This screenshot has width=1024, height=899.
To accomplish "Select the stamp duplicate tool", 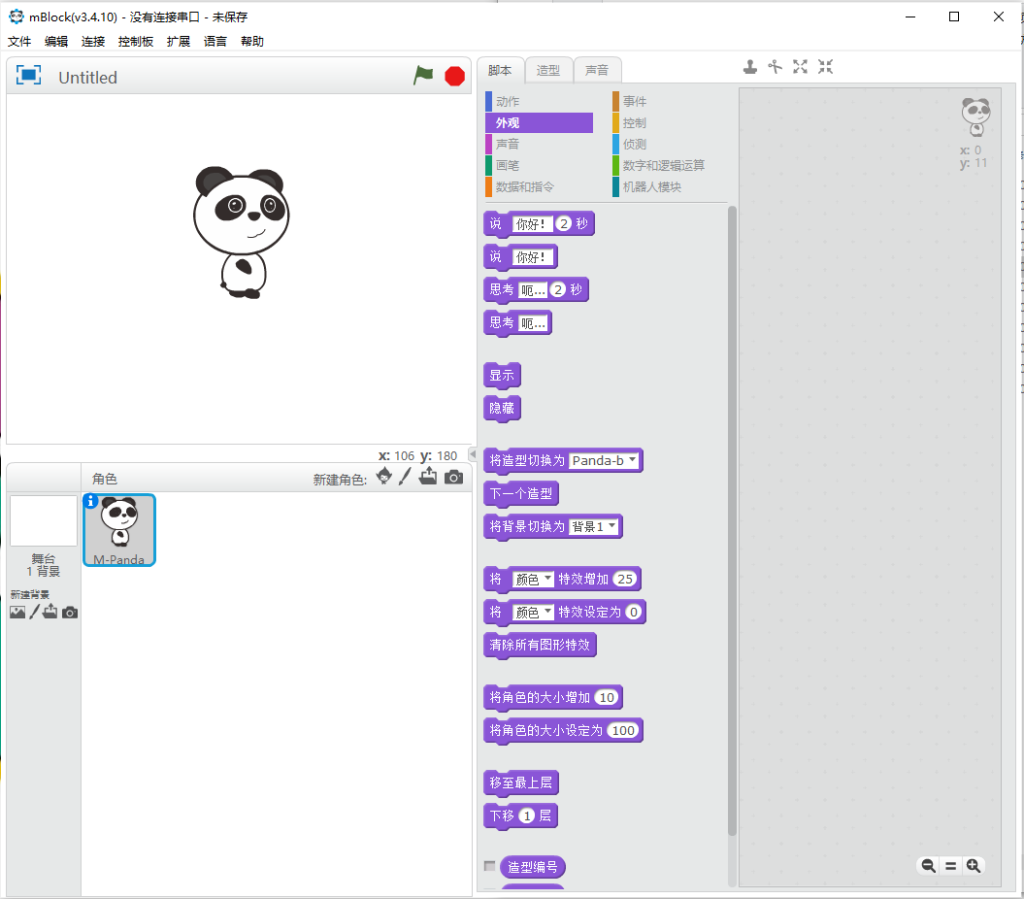I will click(750, 67).
